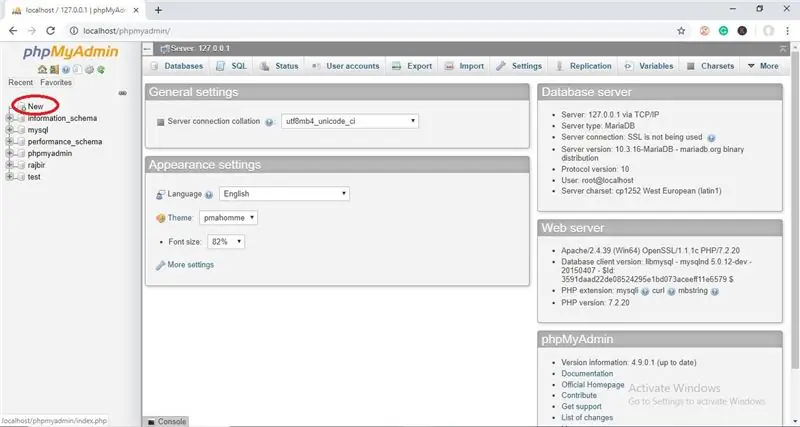Open the Console bar at bottom
Viewport: 800px width, 427px height.
[x=166, y=422]
